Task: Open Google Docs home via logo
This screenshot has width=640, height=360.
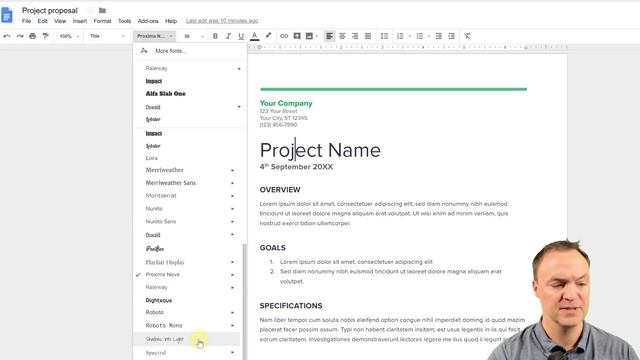Action: click(x=7, y=15)
